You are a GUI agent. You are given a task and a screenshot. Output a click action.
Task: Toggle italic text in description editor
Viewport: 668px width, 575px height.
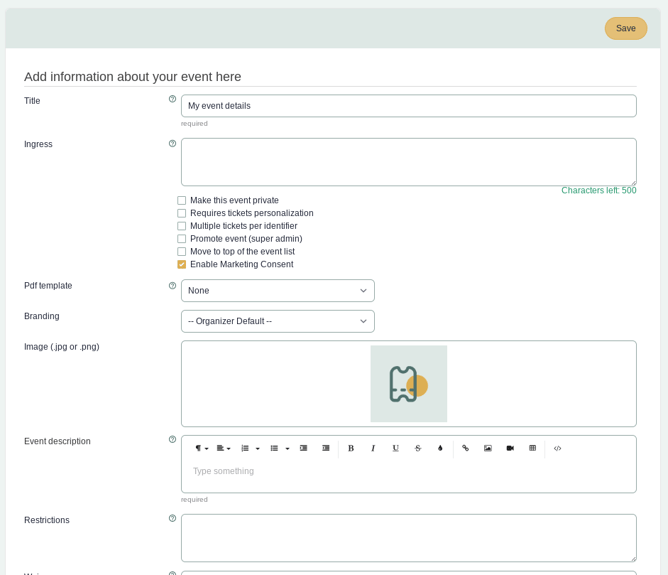[x=373, y=448]
